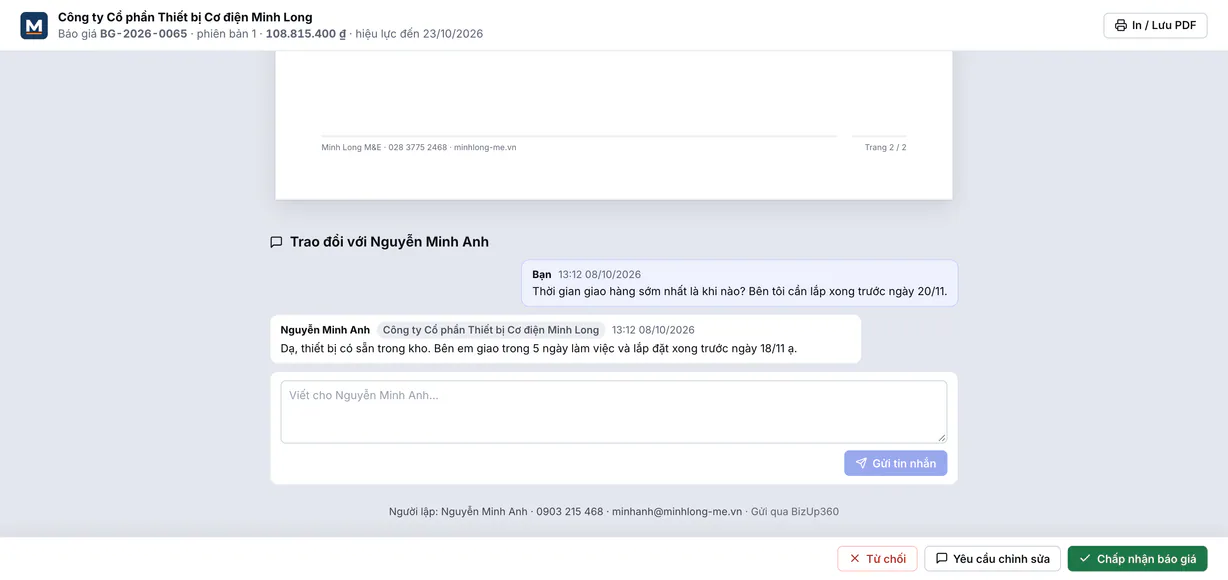
Task: Send message with Gửi tin nhắn button
Action: click(895, 463)
